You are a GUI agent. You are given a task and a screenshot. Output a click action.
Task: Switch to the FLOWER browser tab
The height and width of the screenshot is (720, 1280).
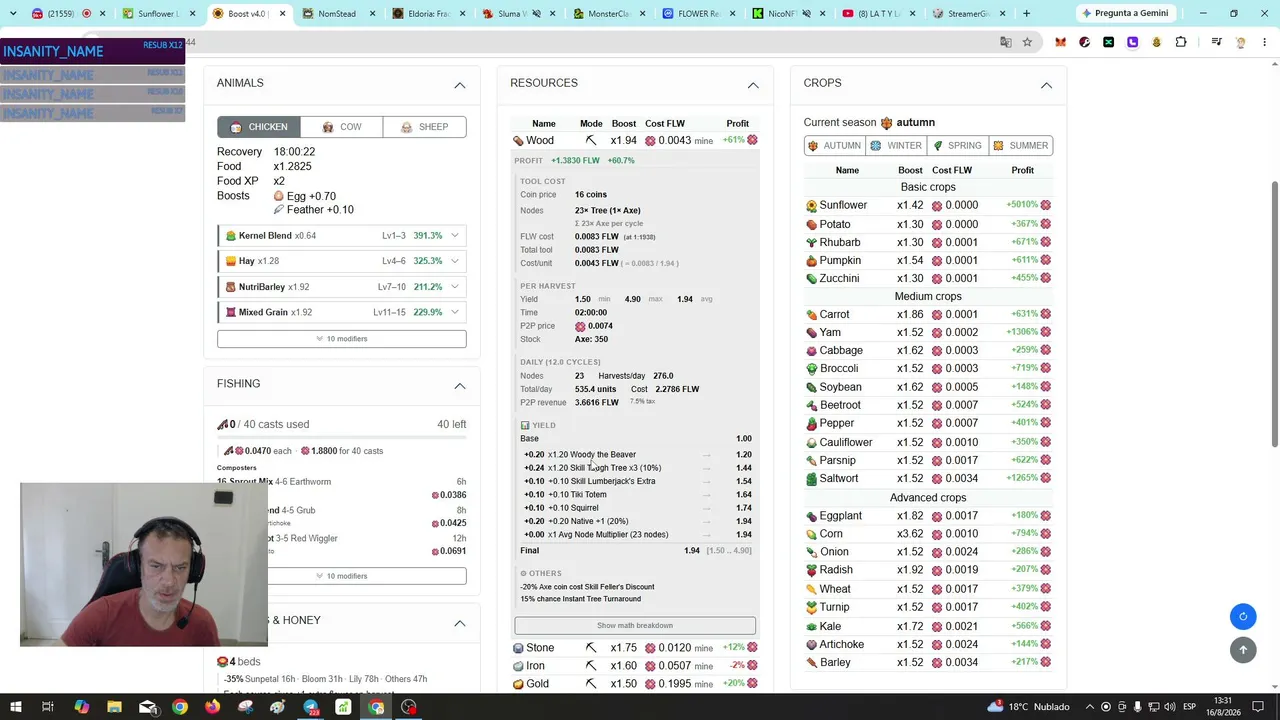pos(697,14)
